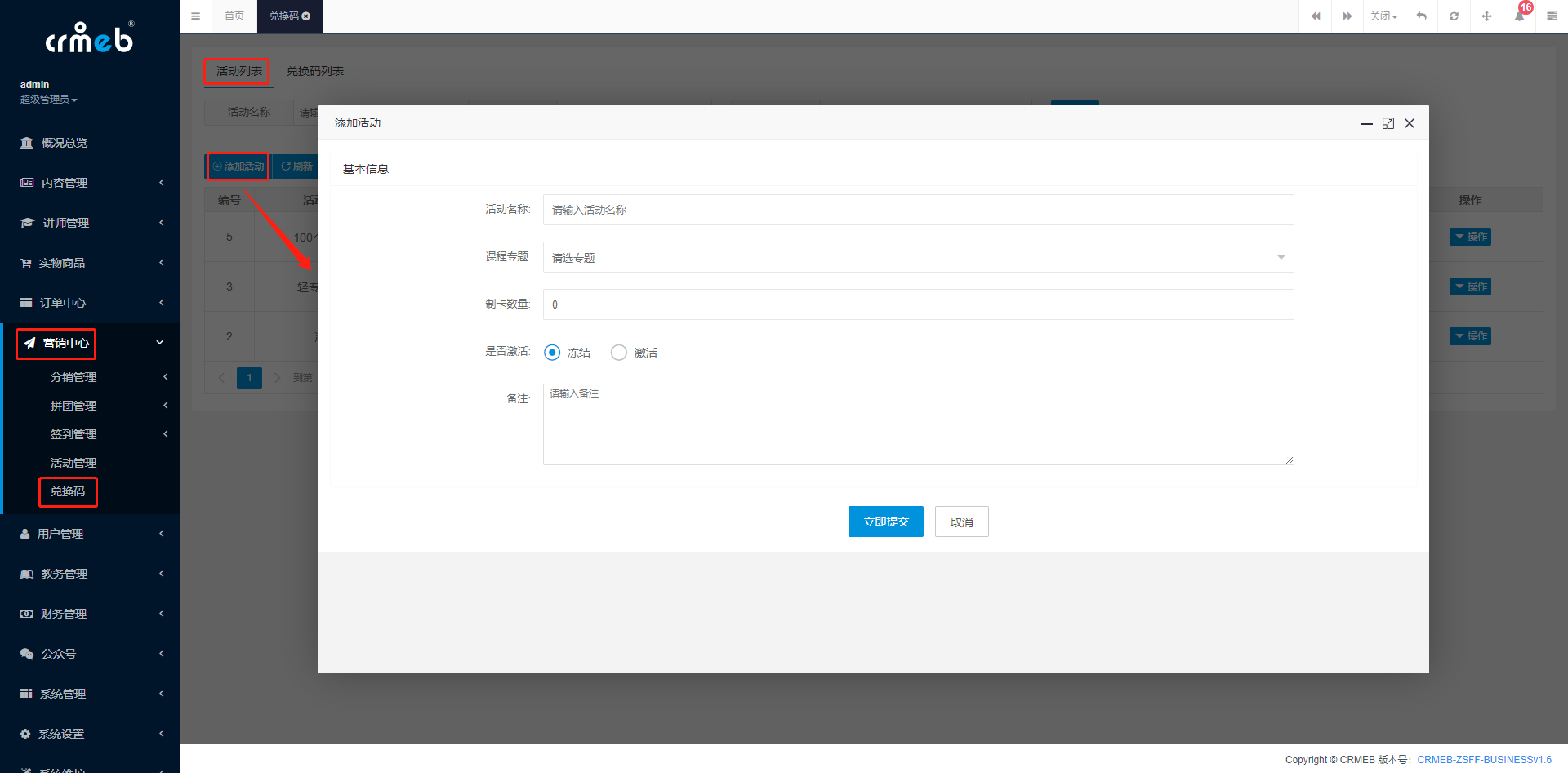Click the back arrow icon in top bar
This screenshot has width=1568, height=773.
click(x=1421, y=16)
